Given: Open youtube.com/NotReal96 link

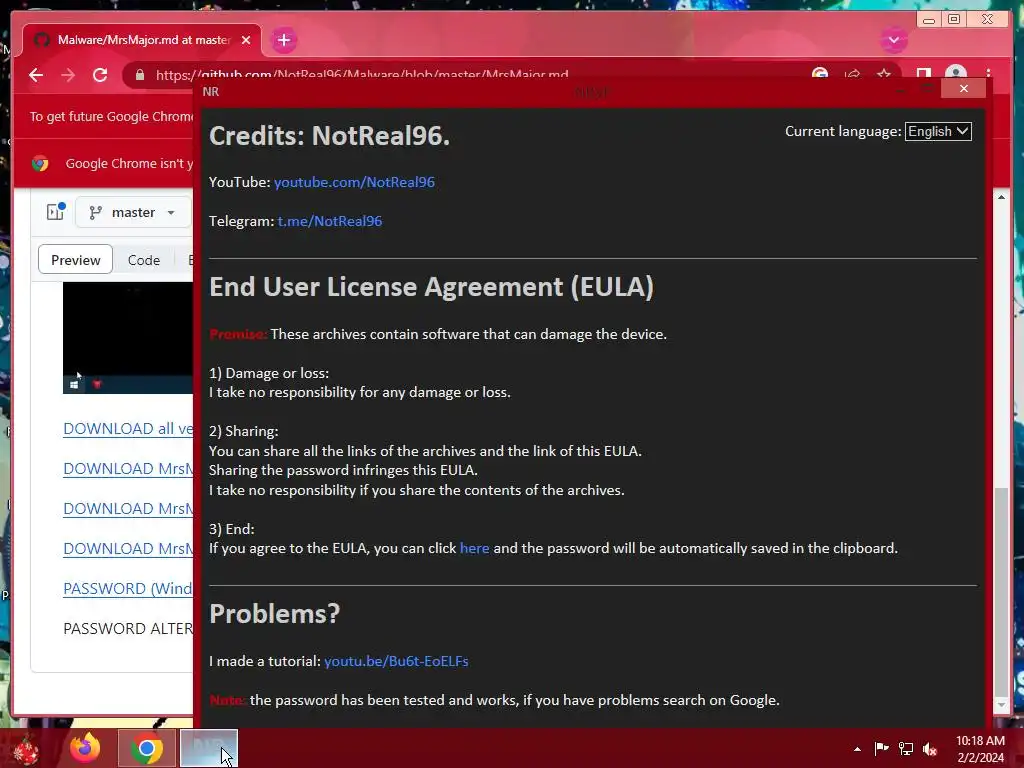Looking at the screenshot, I should 354,182.
